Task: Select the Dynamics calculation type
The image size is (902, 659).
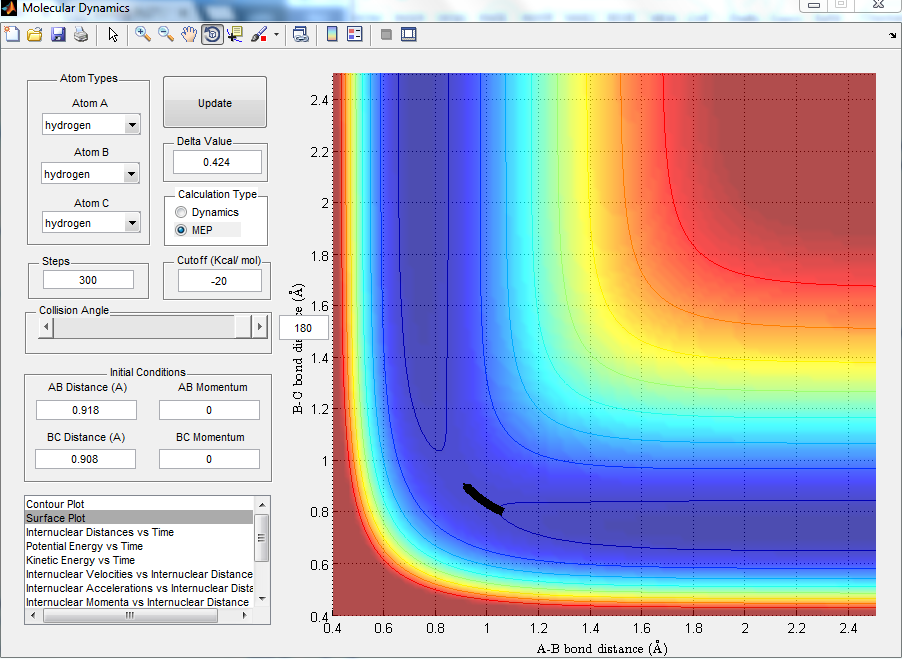Action: click(x=181, y=212)
